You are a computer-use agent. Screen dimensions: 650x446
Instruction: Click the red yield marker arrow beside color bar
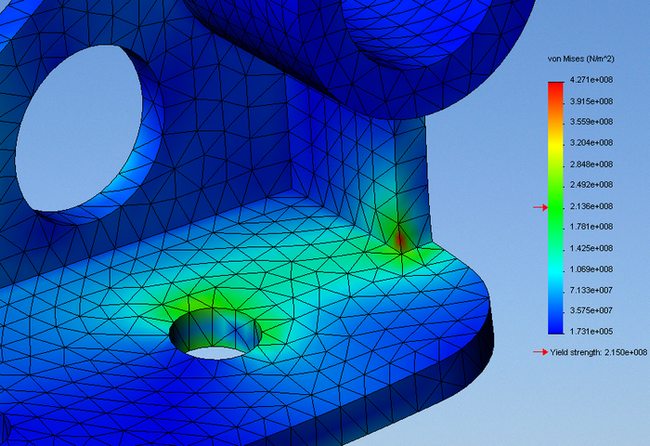541,207
